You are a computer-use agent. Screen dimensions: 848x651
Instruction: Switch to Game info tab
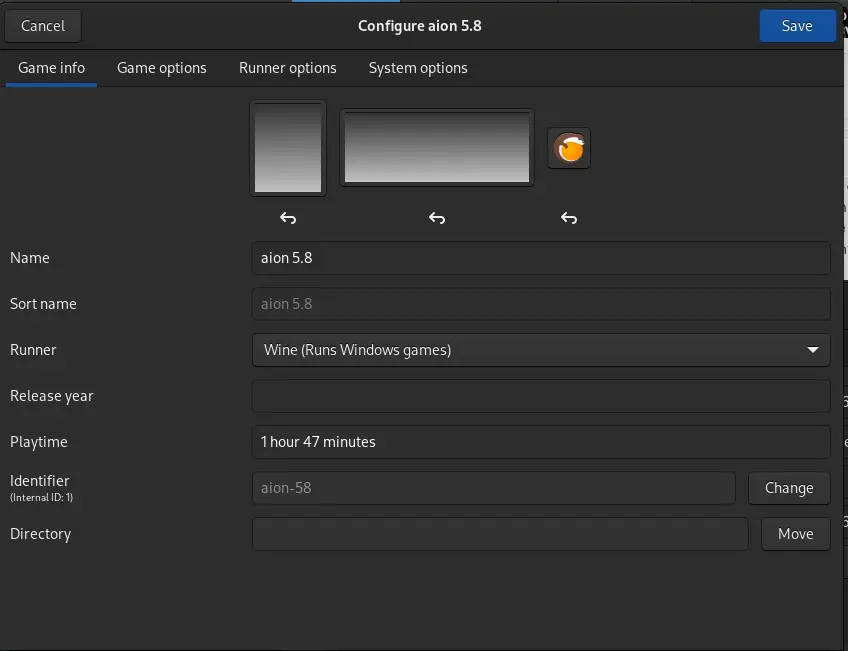[x=51, y=68]
